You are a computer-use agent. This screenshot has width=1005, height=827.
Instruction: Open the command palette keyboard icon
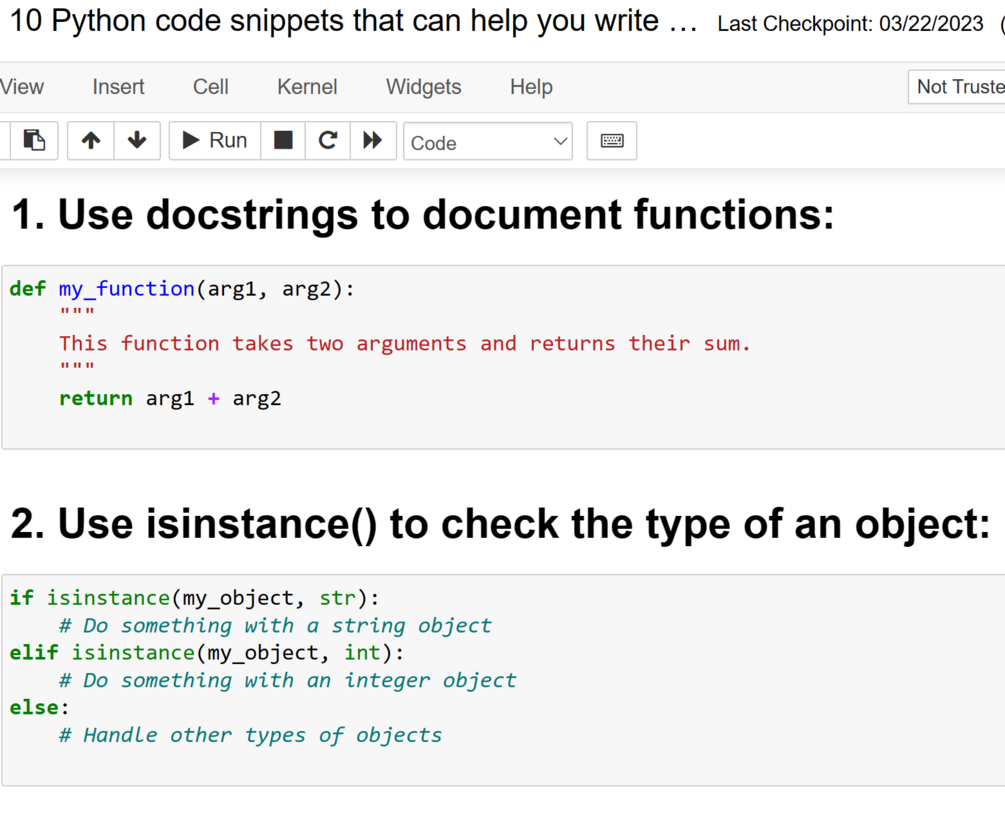tap(612, 141)
